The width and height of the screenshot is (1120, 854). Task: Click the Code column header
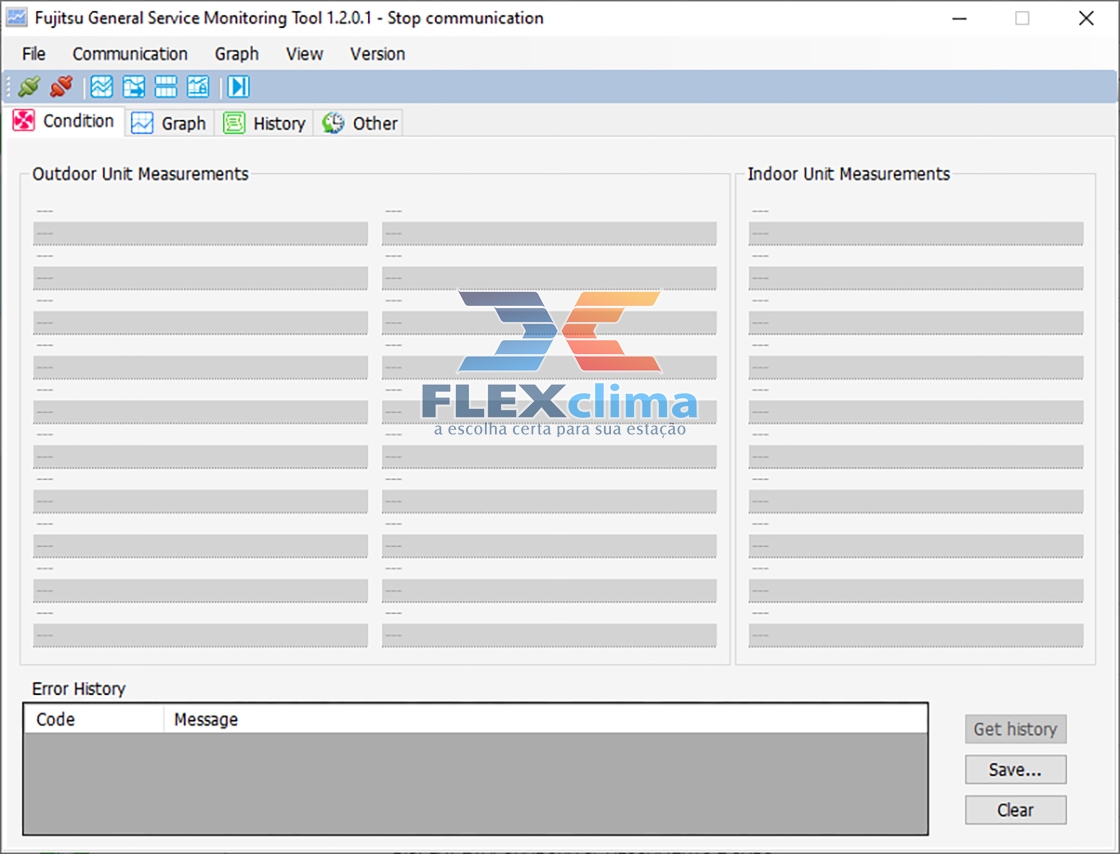94,719
